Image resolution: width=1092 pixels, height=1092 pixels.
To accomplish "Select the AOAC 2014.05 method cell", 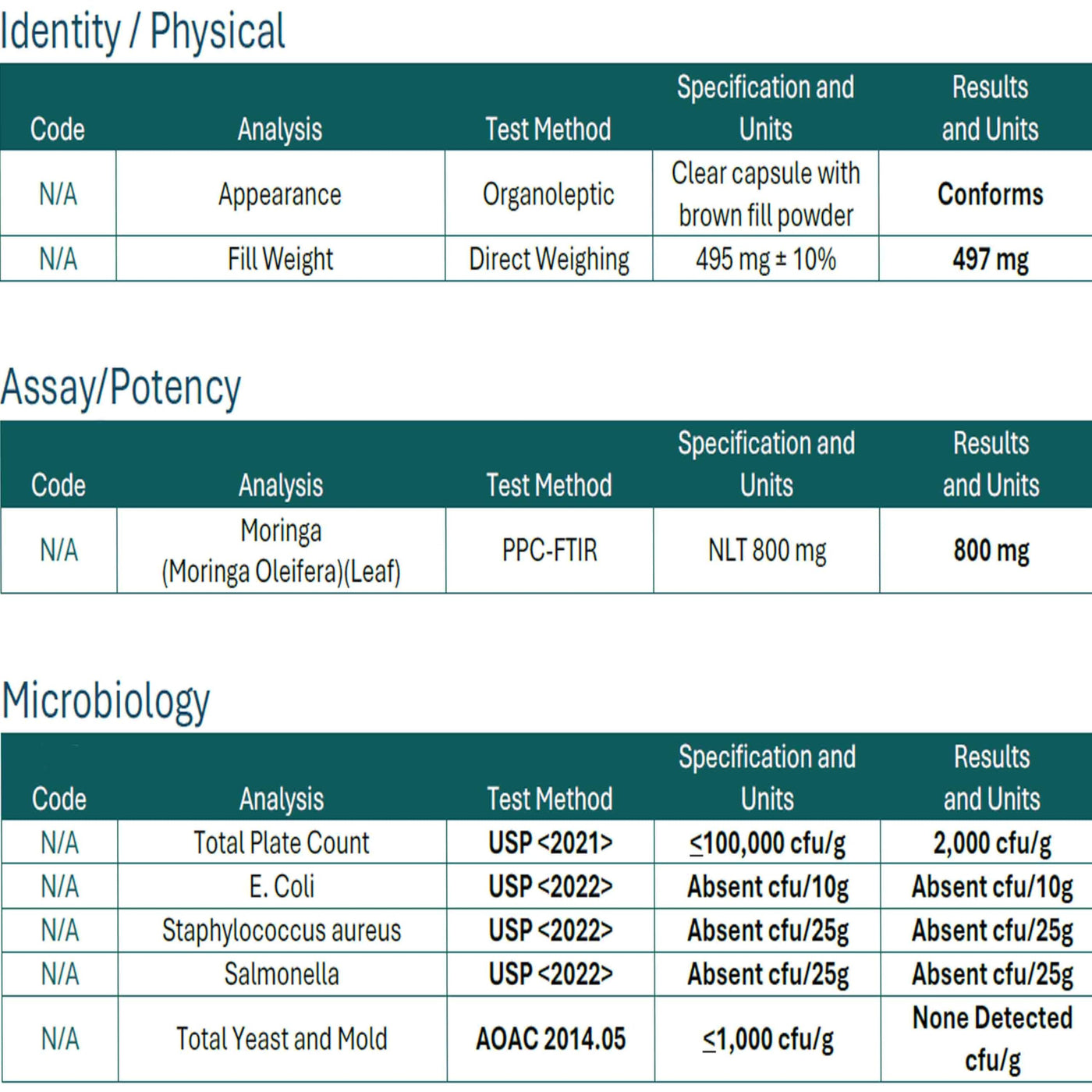I will [x=550, y=1039].
